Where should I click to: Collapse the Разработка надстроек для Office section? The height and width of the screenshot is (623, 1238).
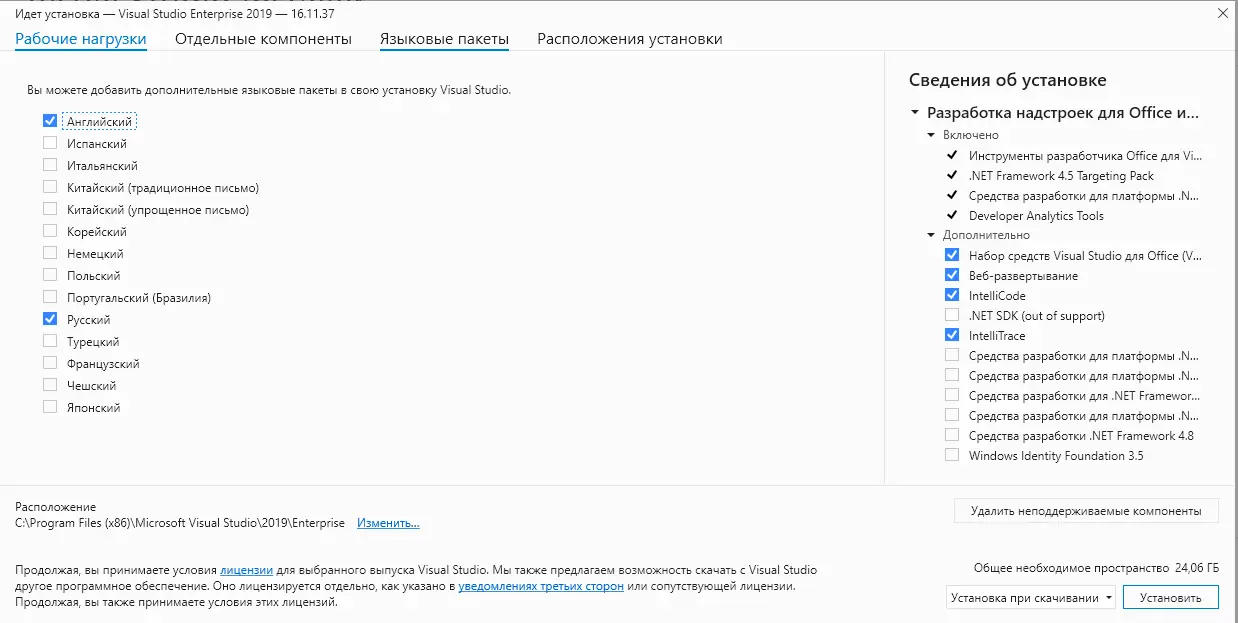915,113
